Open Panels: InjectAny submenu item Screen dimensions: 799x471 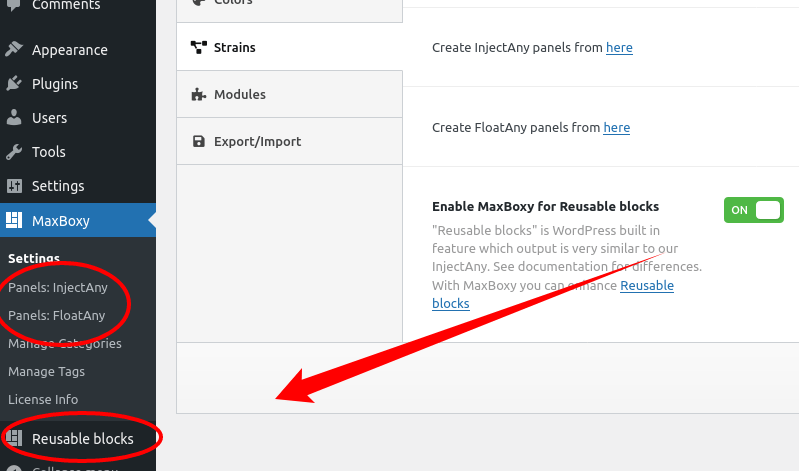[58, 287]
